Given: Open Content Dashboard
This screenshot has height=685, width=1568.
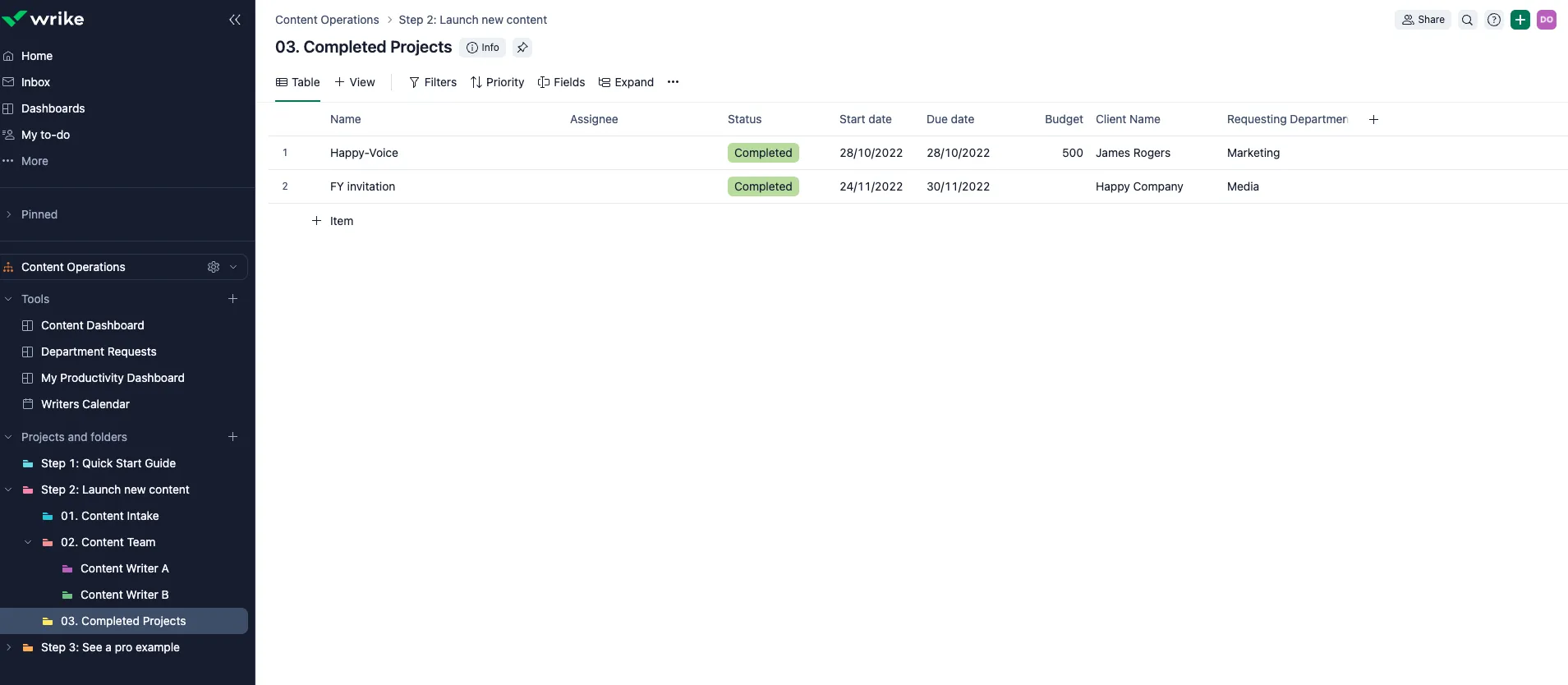Looking at the screenshot, I should click(92, 325).
